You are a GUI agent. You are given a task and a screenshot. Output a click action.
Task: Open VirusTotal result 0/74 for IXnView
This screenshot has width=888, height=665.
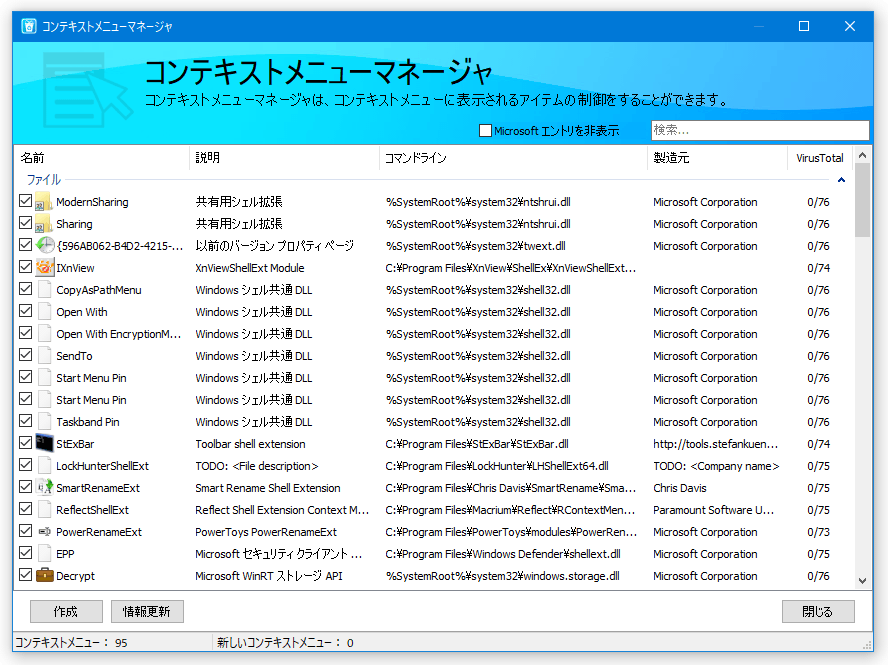pyautogui.click(x=818, y=268)
